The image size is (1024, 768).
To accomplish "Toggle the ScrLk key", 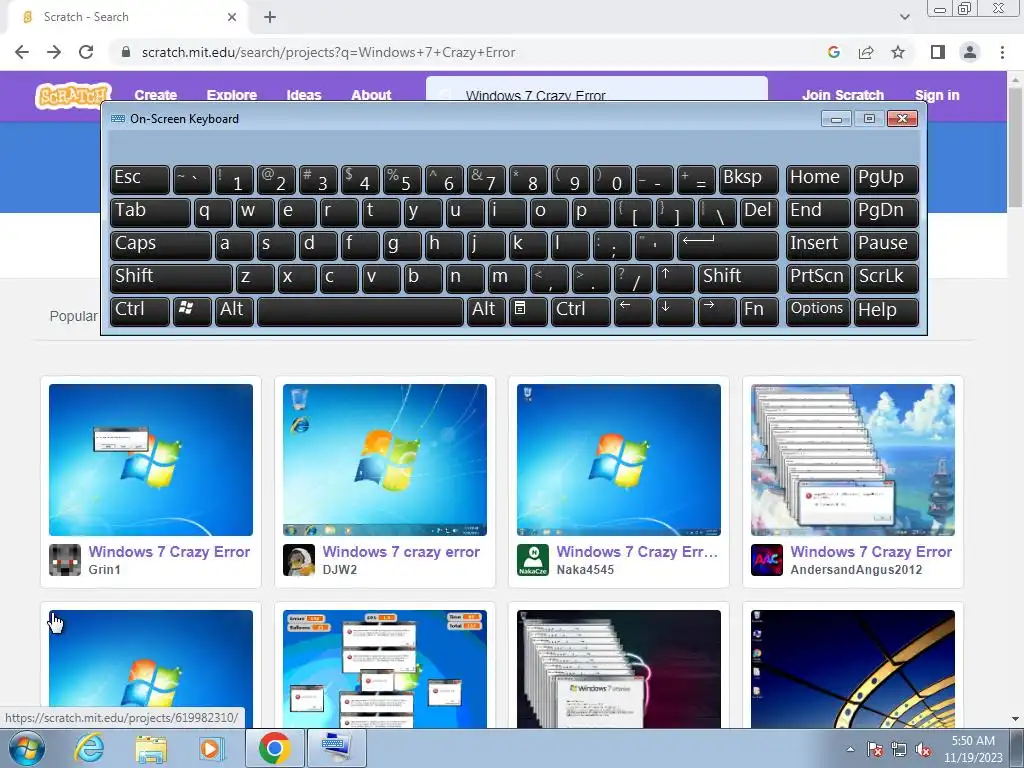I will coord(886,278).
